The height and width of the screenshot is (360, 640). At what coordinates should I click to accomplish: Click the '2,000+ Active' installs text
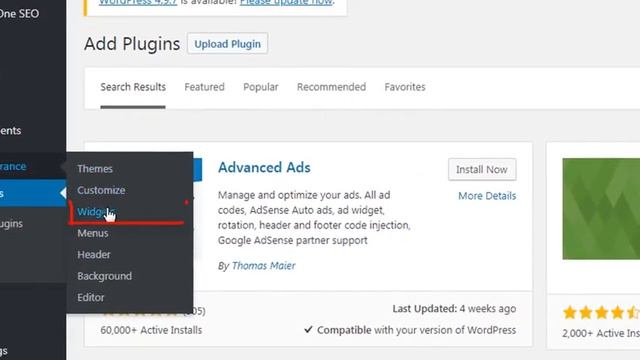601,333
